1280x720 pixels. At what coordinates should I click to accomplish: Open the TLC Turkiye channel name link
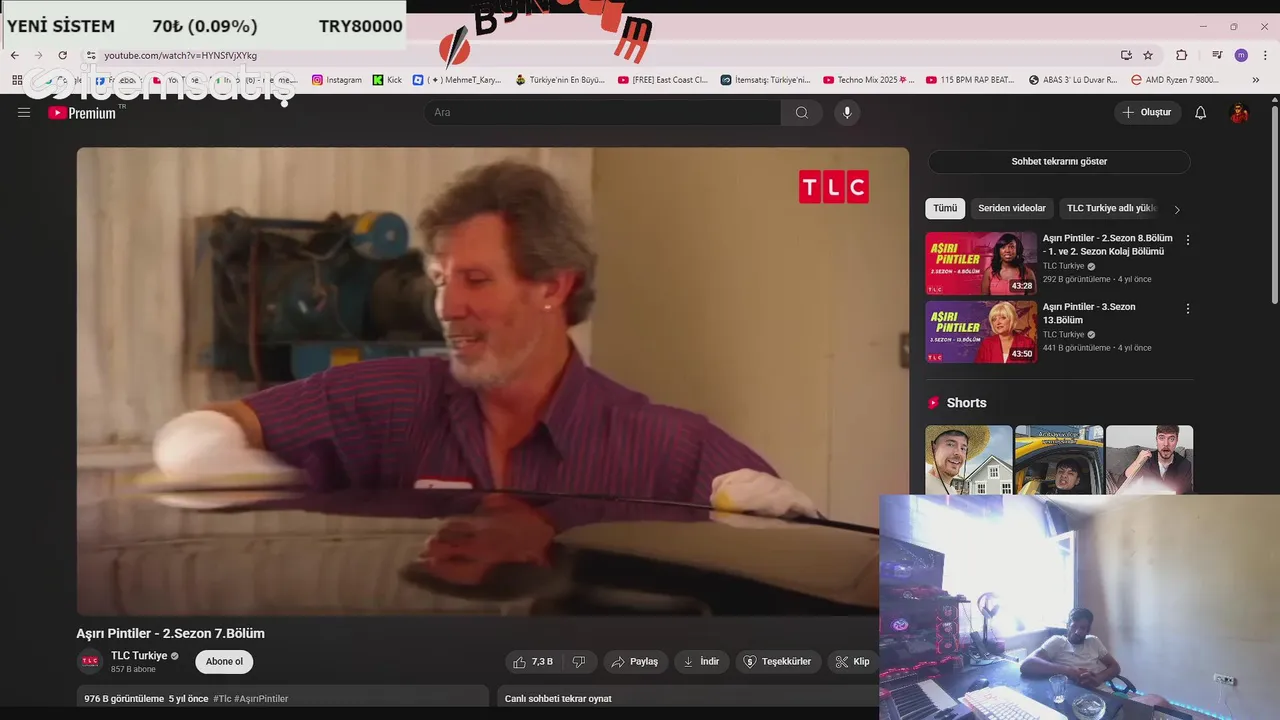pyautogui.click(x=139, y=656)
